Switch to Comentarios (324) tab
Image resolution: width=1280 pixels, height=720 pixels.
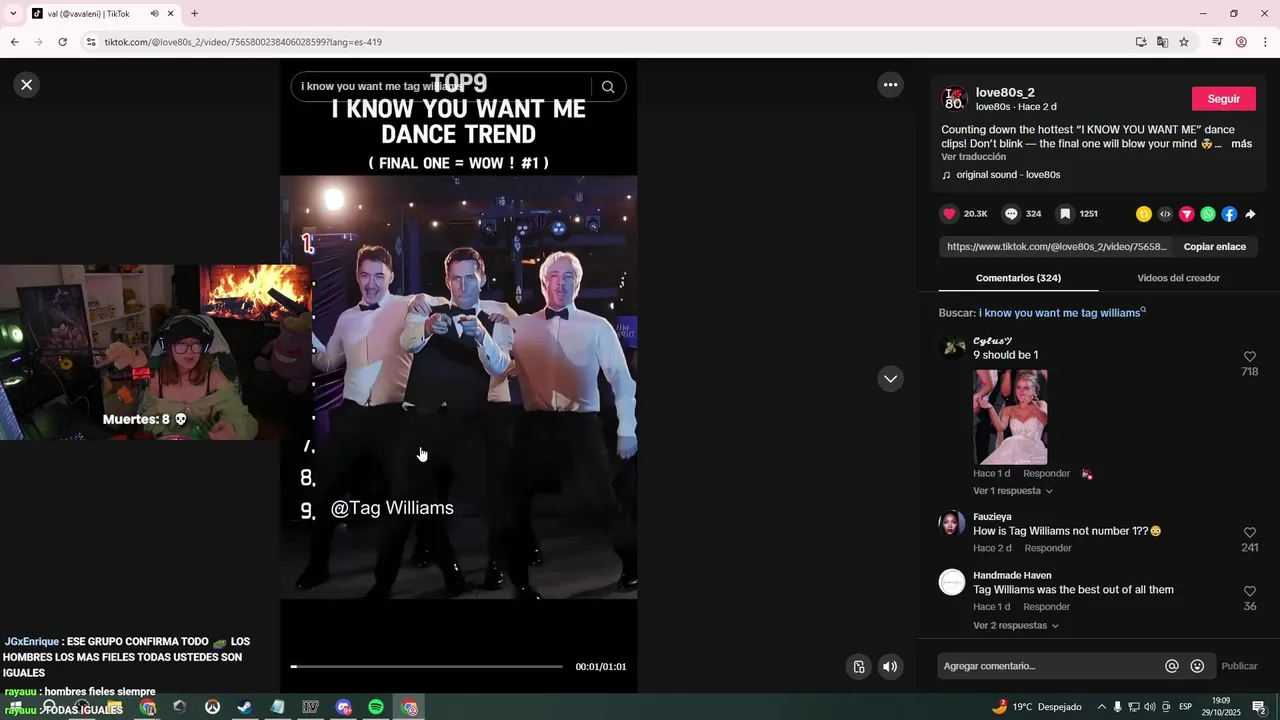pyautogui.click(x=1018, y=278)
